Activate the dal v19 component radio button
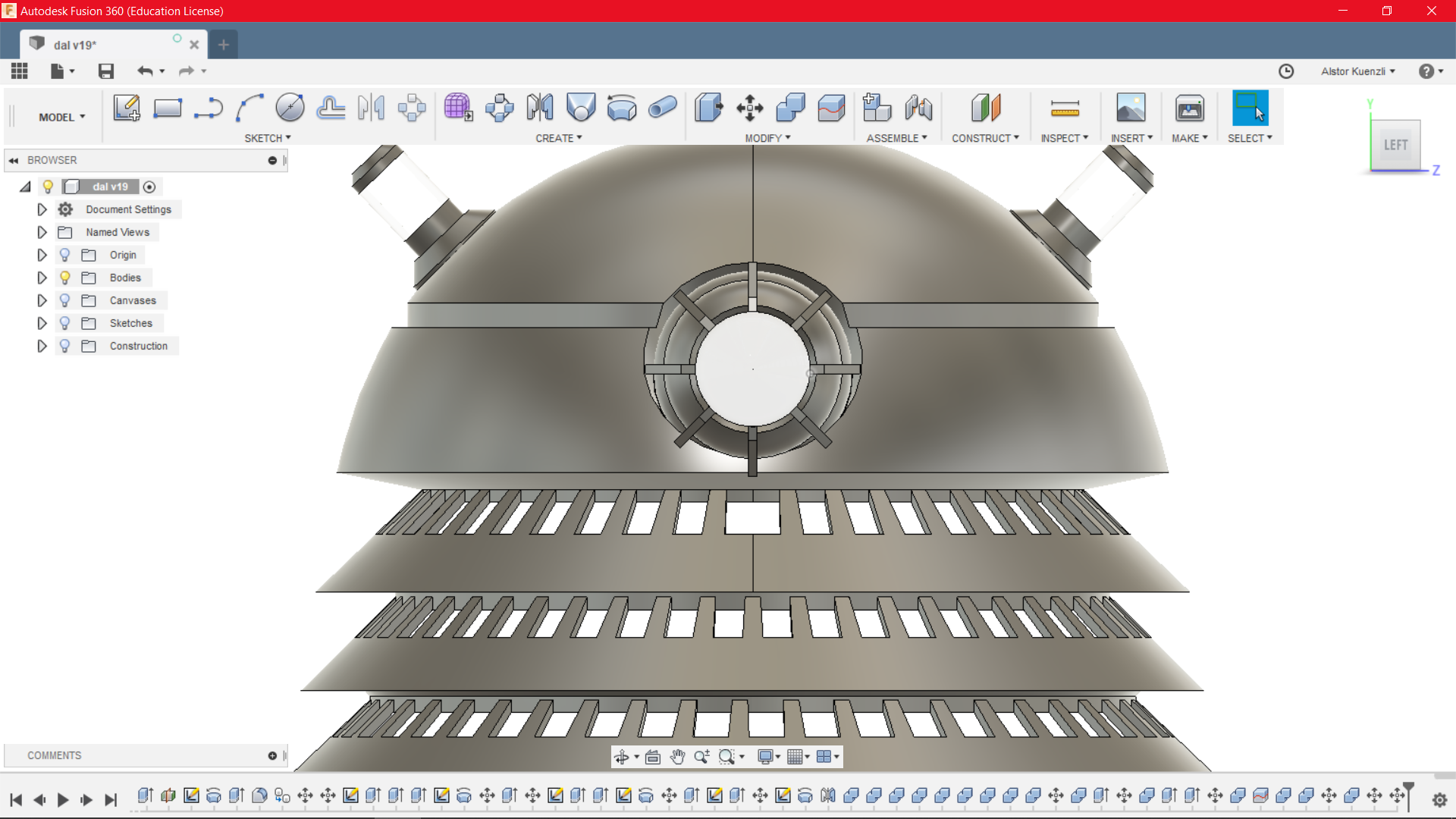Screen dimensions: 1456x819 149,187
